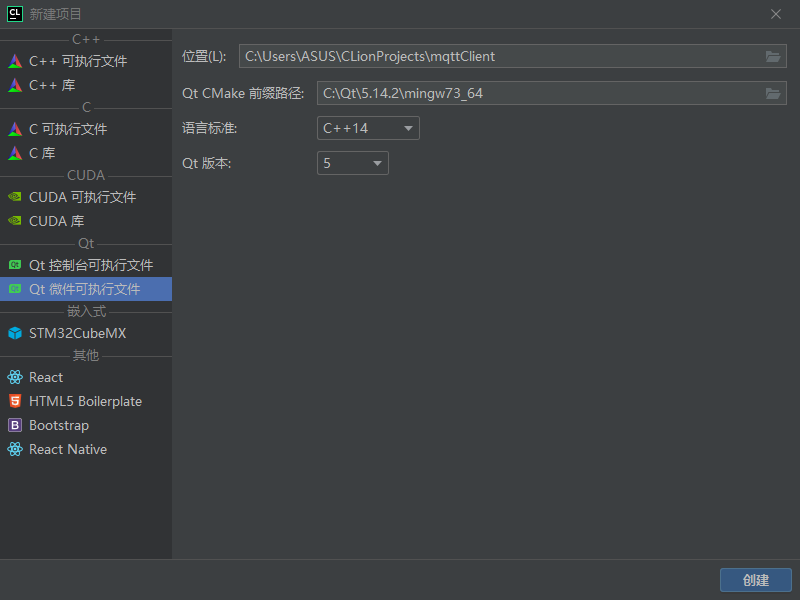
Task: Choose C 可执行文件 project type
Action: tap(86, 129)
